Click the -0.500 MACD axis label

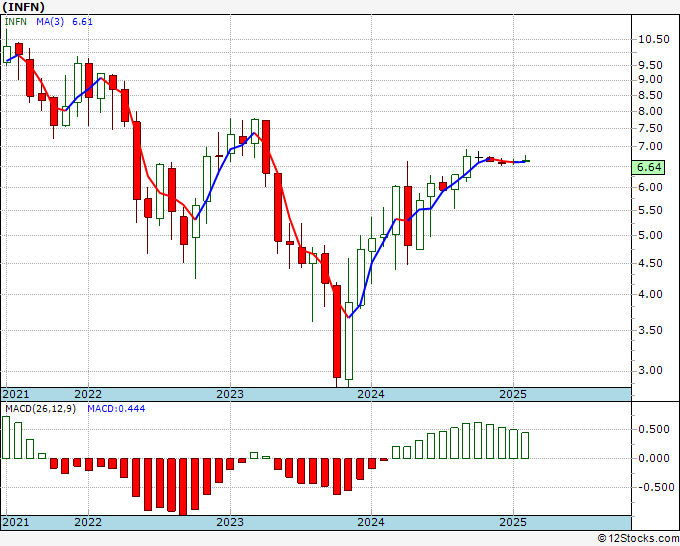tap(656, 487)
